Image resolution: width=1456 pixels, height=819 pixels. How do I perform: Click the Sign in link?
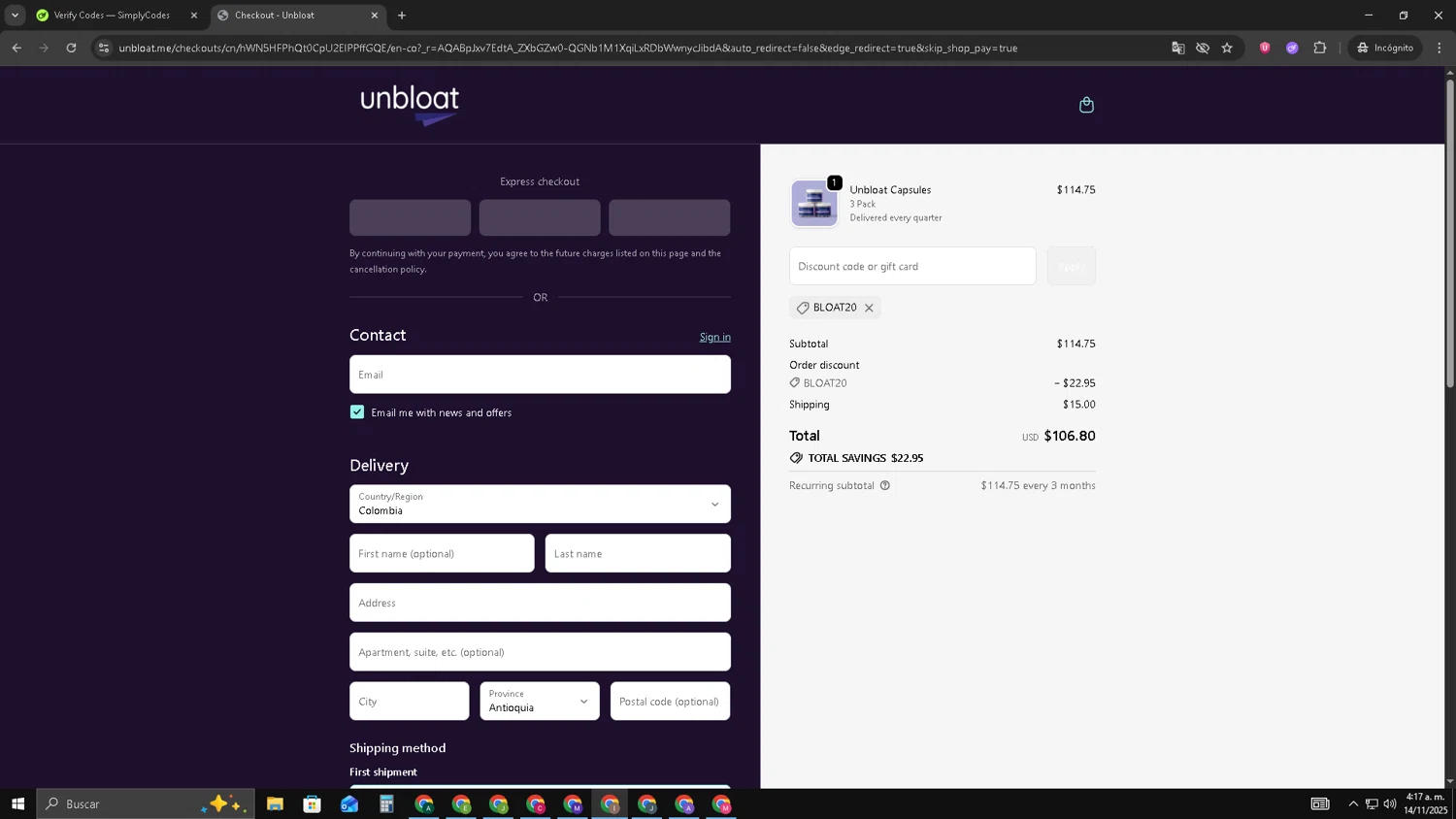point(715,337)
